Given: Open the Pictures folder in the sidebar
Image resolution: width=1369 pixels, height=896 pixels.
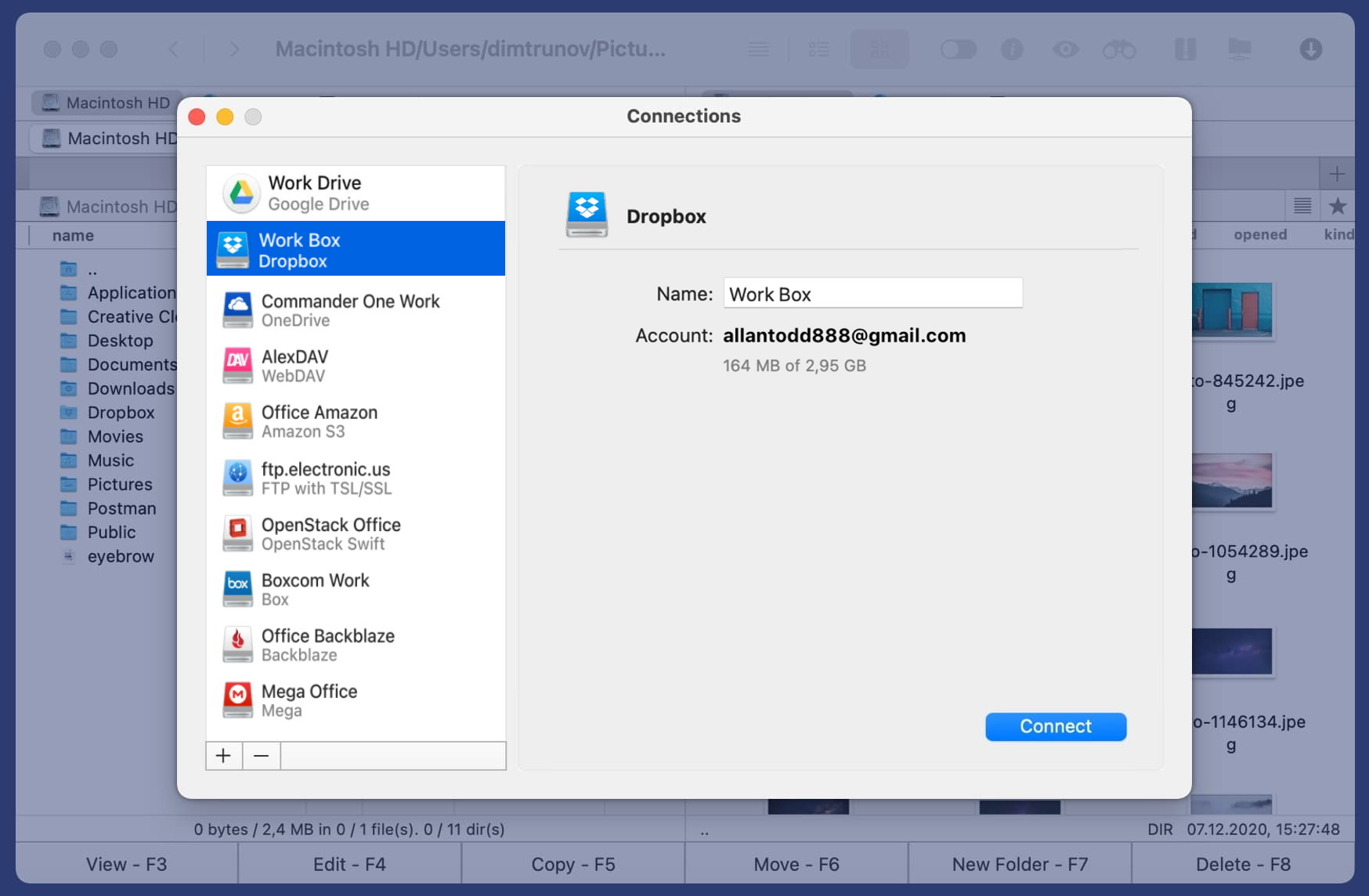Looking at the screenshot, I should point(119,484).
